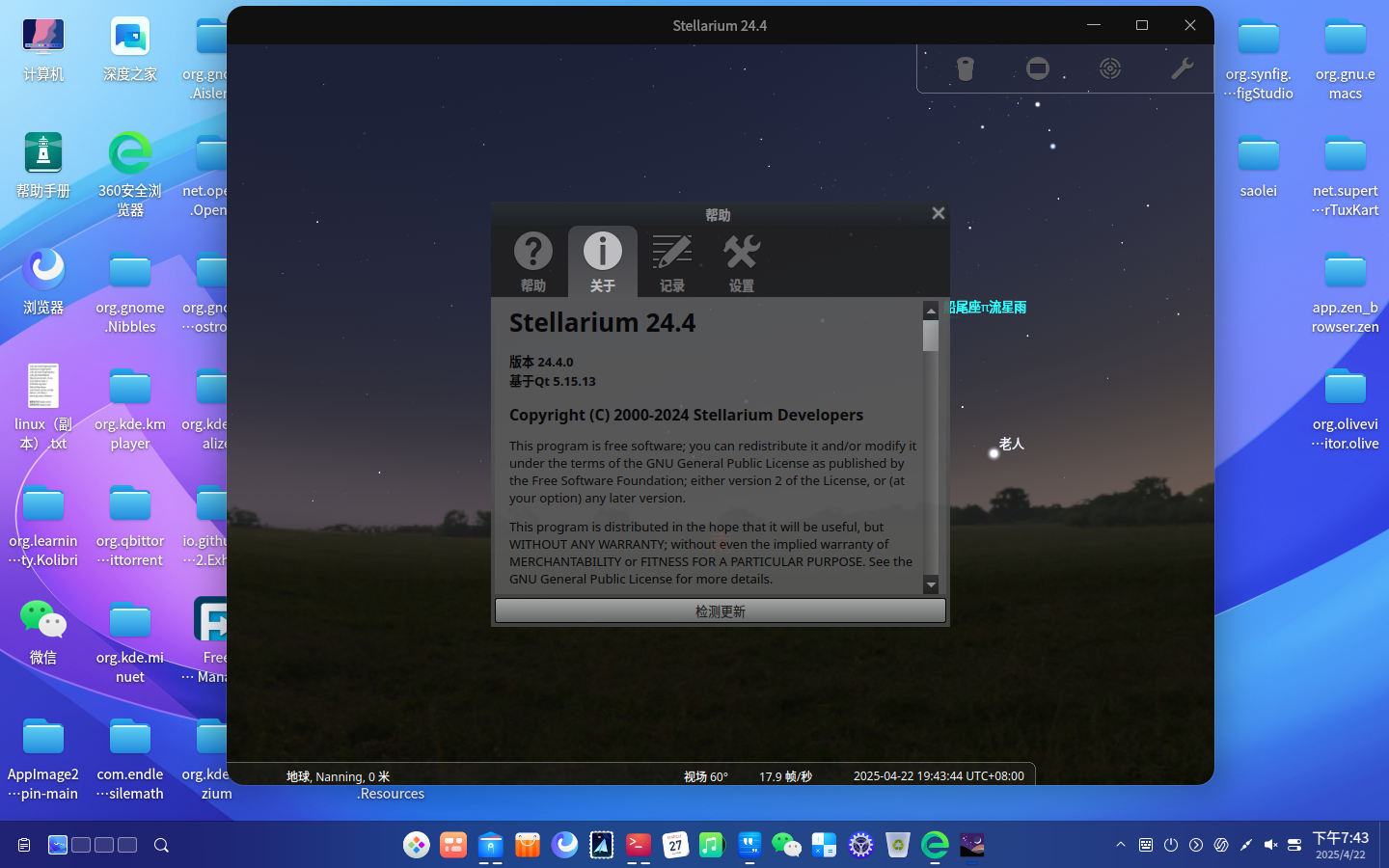Open 计算机 desktop icon
The width and height of the screenshot is (1389, 868).
[x=43, y=50]
